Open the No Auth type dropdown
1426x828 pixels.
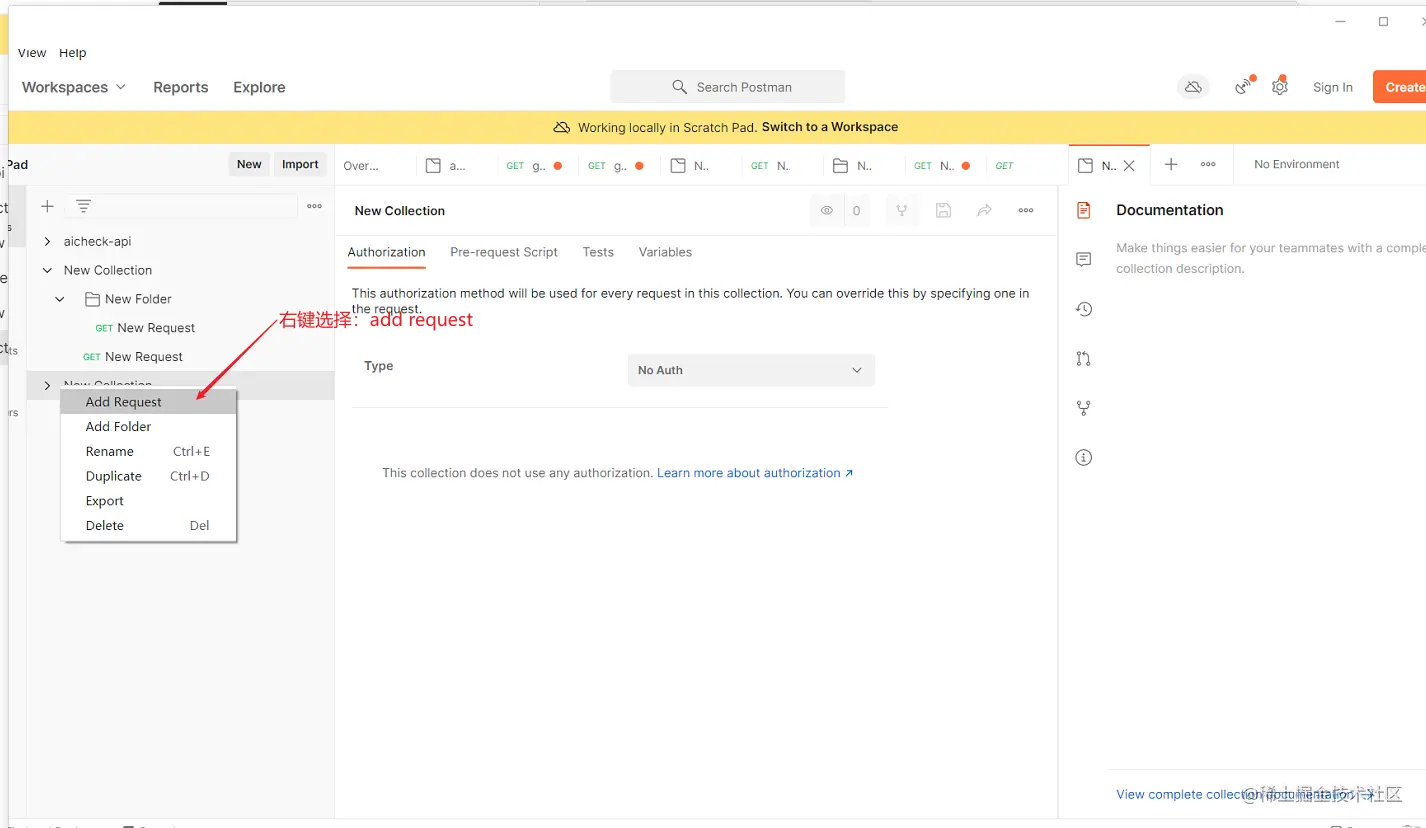point(751,370)
